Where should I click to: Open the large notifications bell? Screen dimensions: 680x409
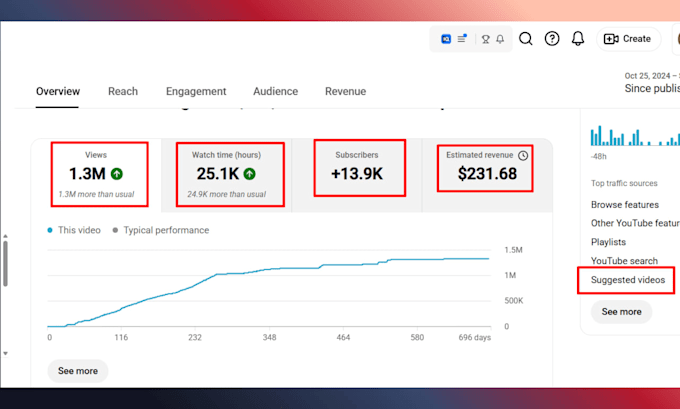[578, 39]
